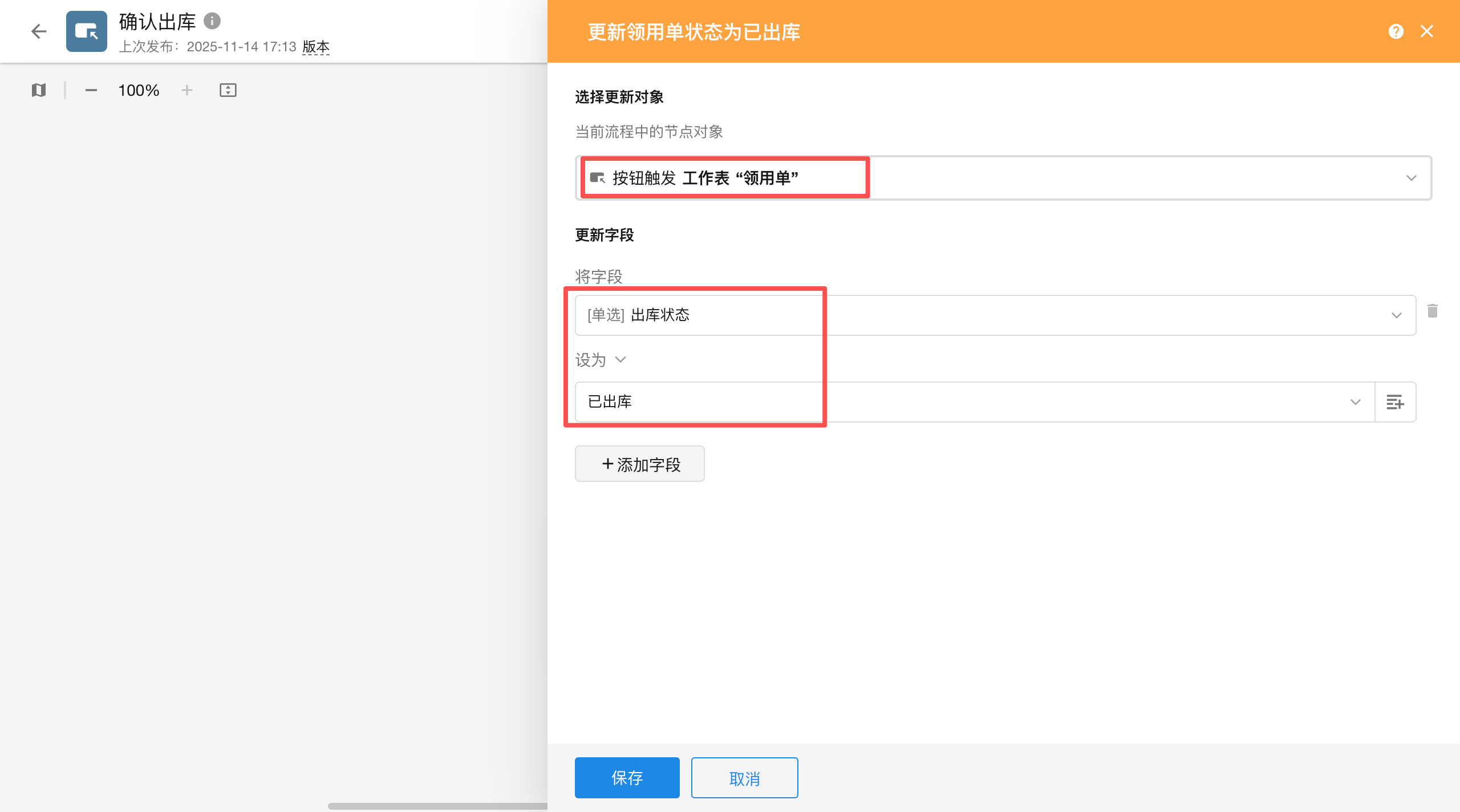Expand the 设为 operation selector

(601, 360)
